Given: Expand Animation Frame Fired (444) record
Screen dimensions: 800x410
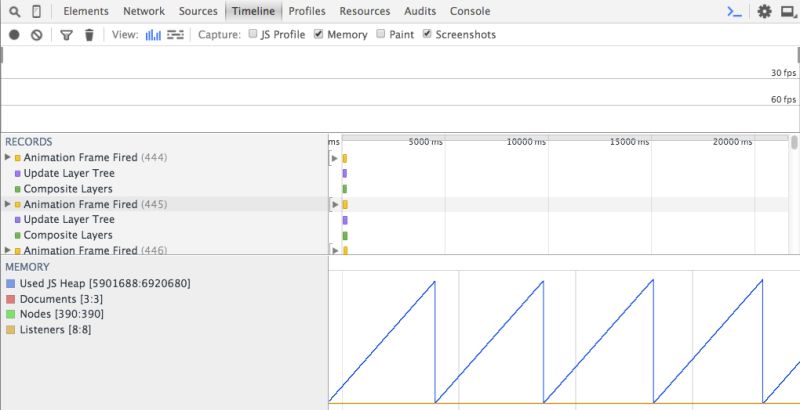Looking at the screenshot, I should [7, 158].
